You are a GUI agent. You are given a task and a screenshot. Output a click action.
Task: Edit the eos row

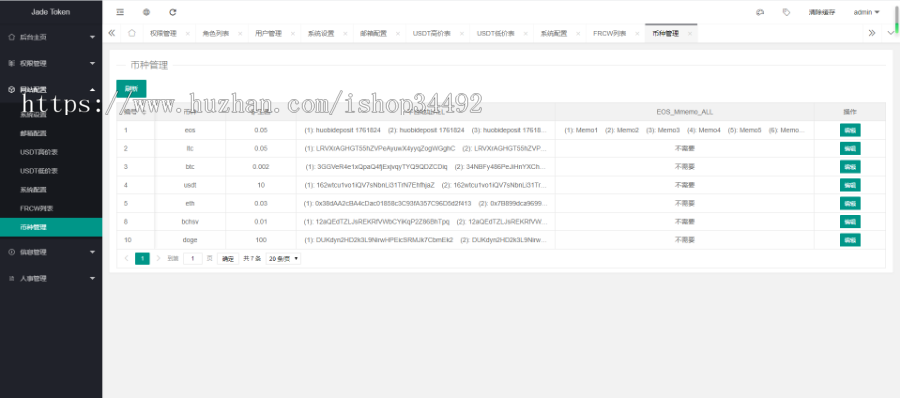[849, 130]
